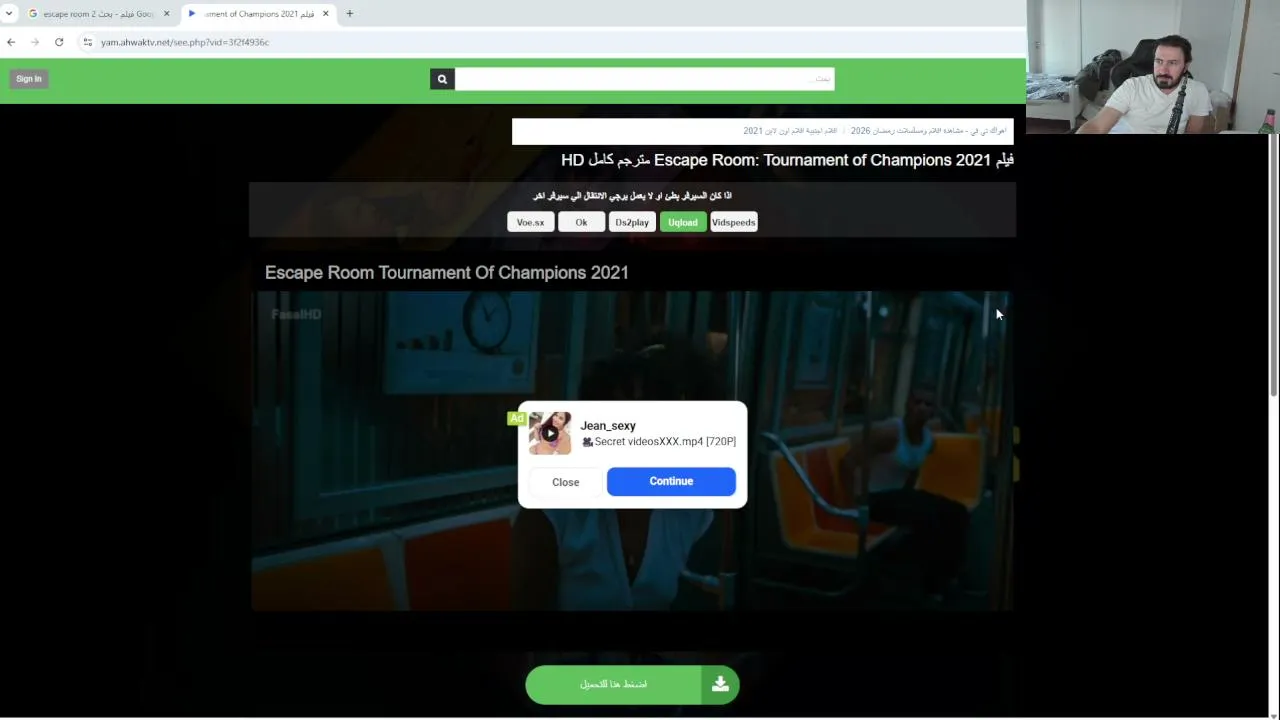1280x720 pixels.
Task: Click the ad play thumbnail for Jean_sexy
Action: click(550, 434)
